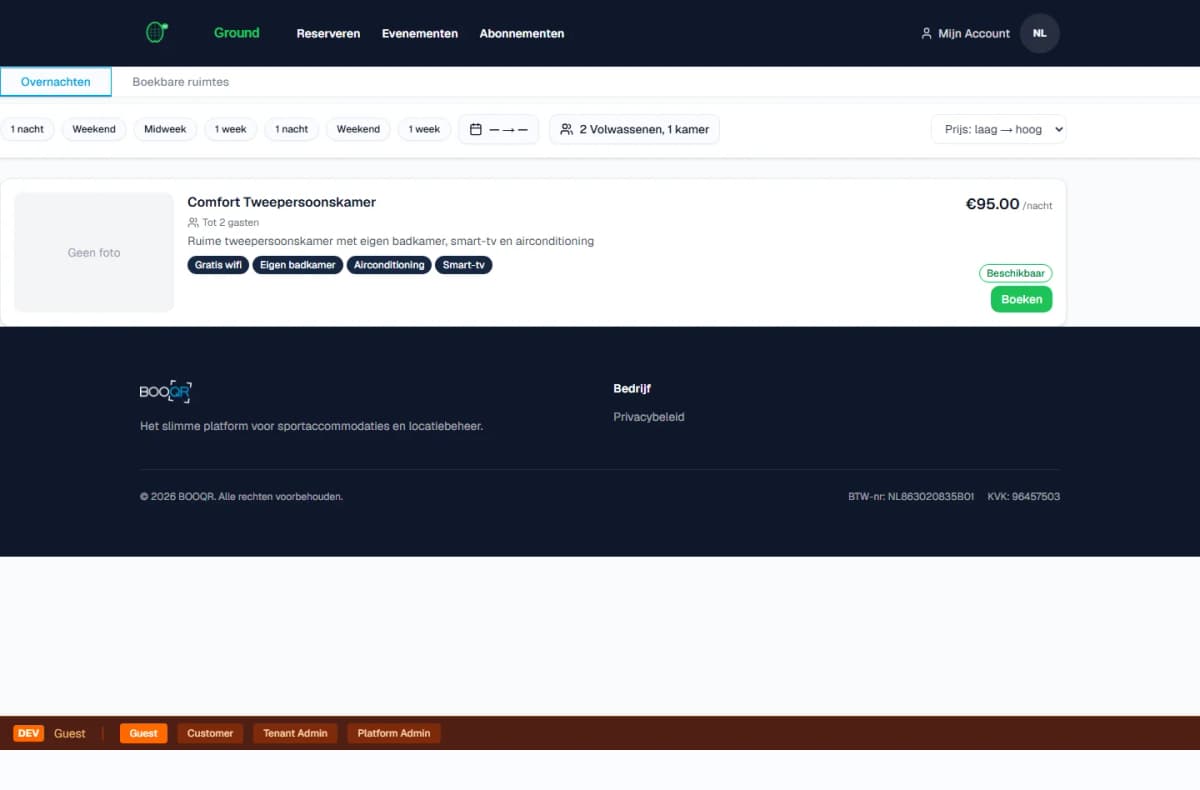1200x790 pixels.
Task: Click the Bedrijf footer heading
Action: (632, 389)
